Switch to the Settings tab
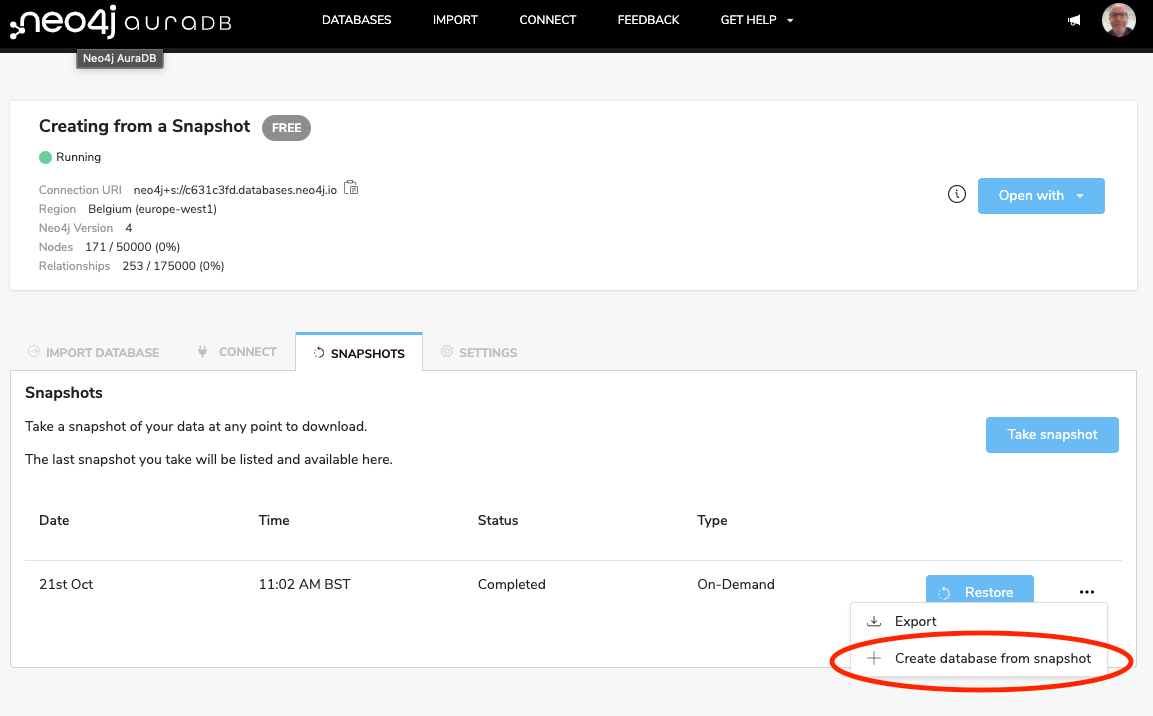Screen dimensions: 1153x716 pyautogui.click(x=479, y=352)
